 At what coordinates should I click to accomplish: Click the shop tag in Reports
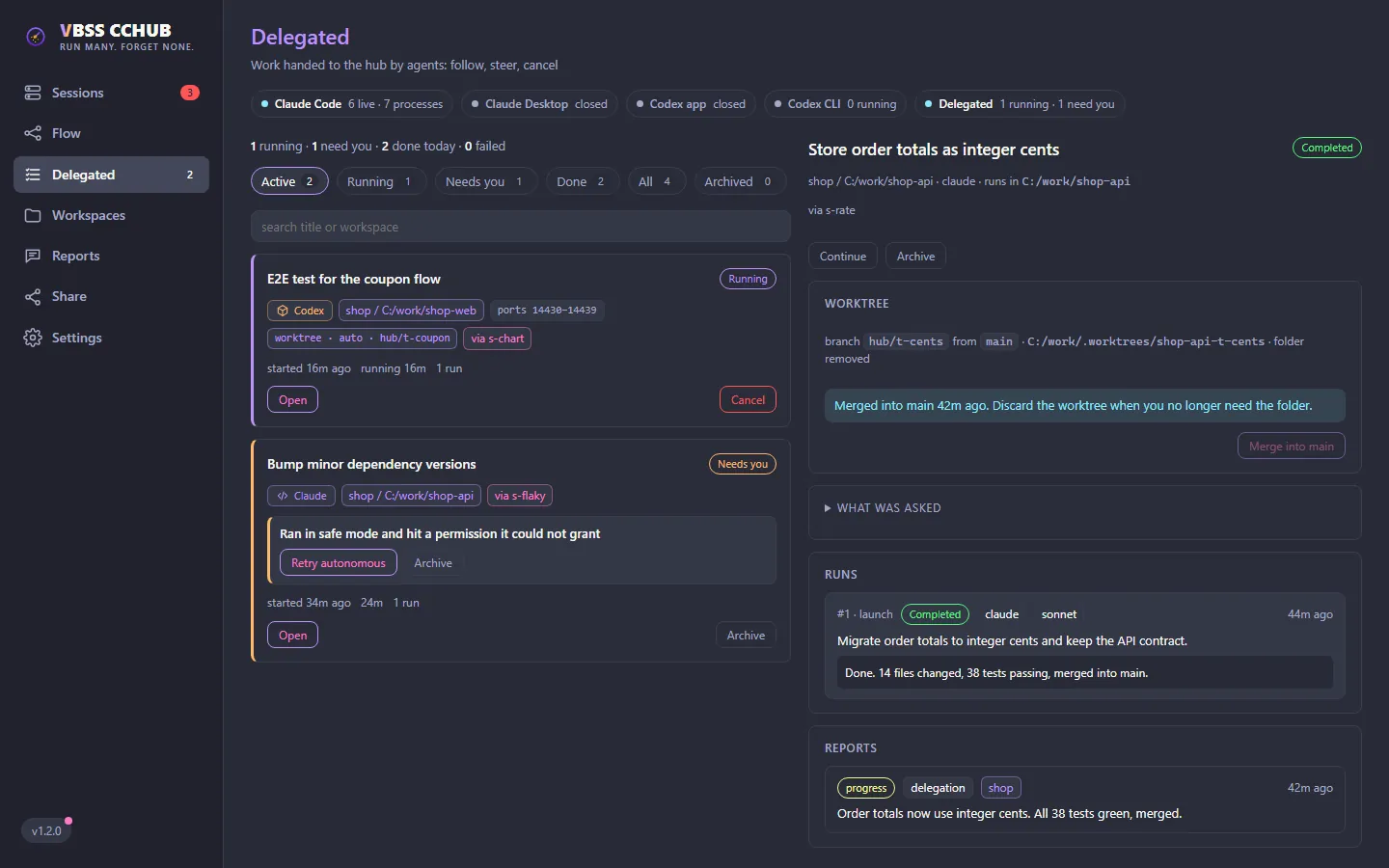click(1000, 788)
